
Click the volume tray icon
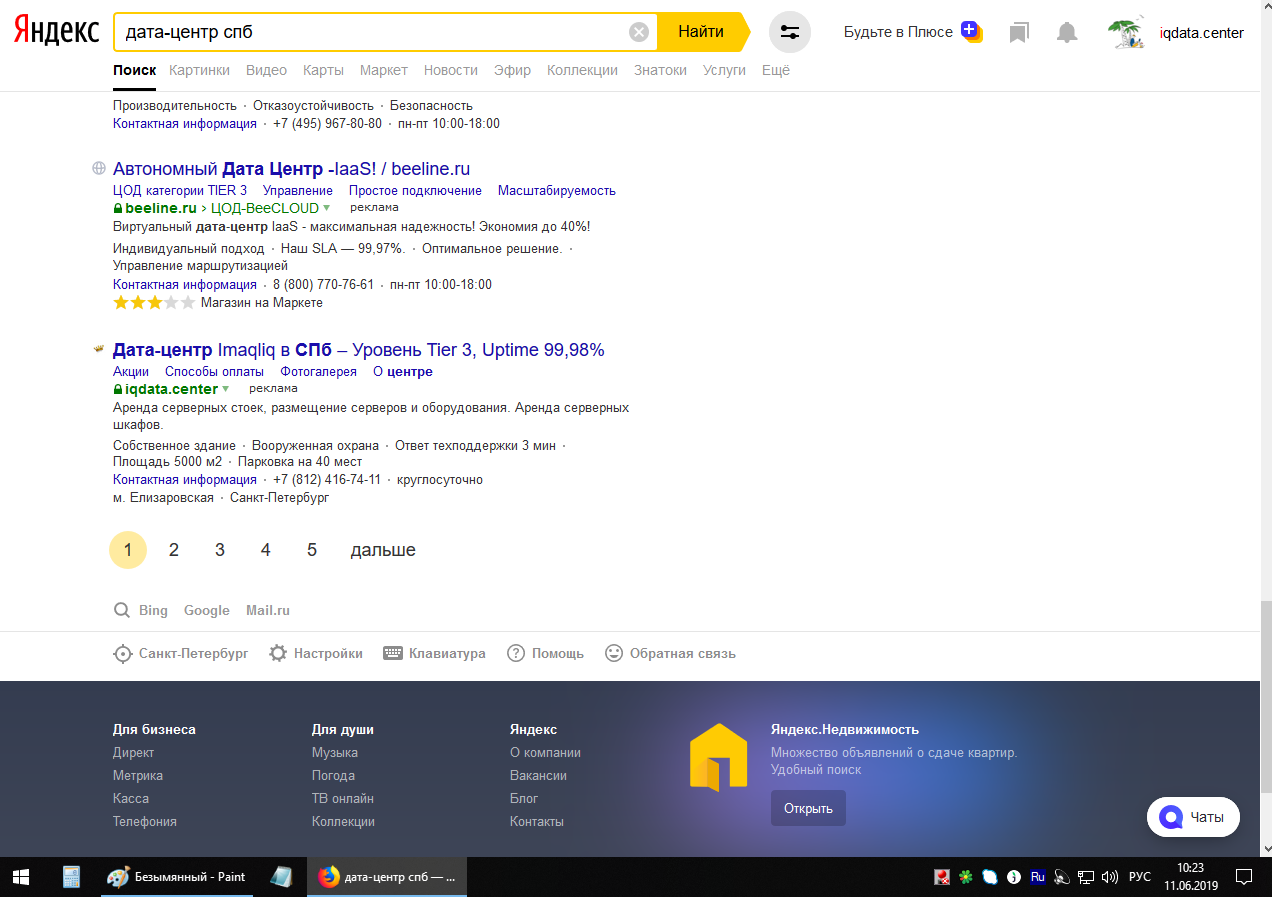point(1109,877)
